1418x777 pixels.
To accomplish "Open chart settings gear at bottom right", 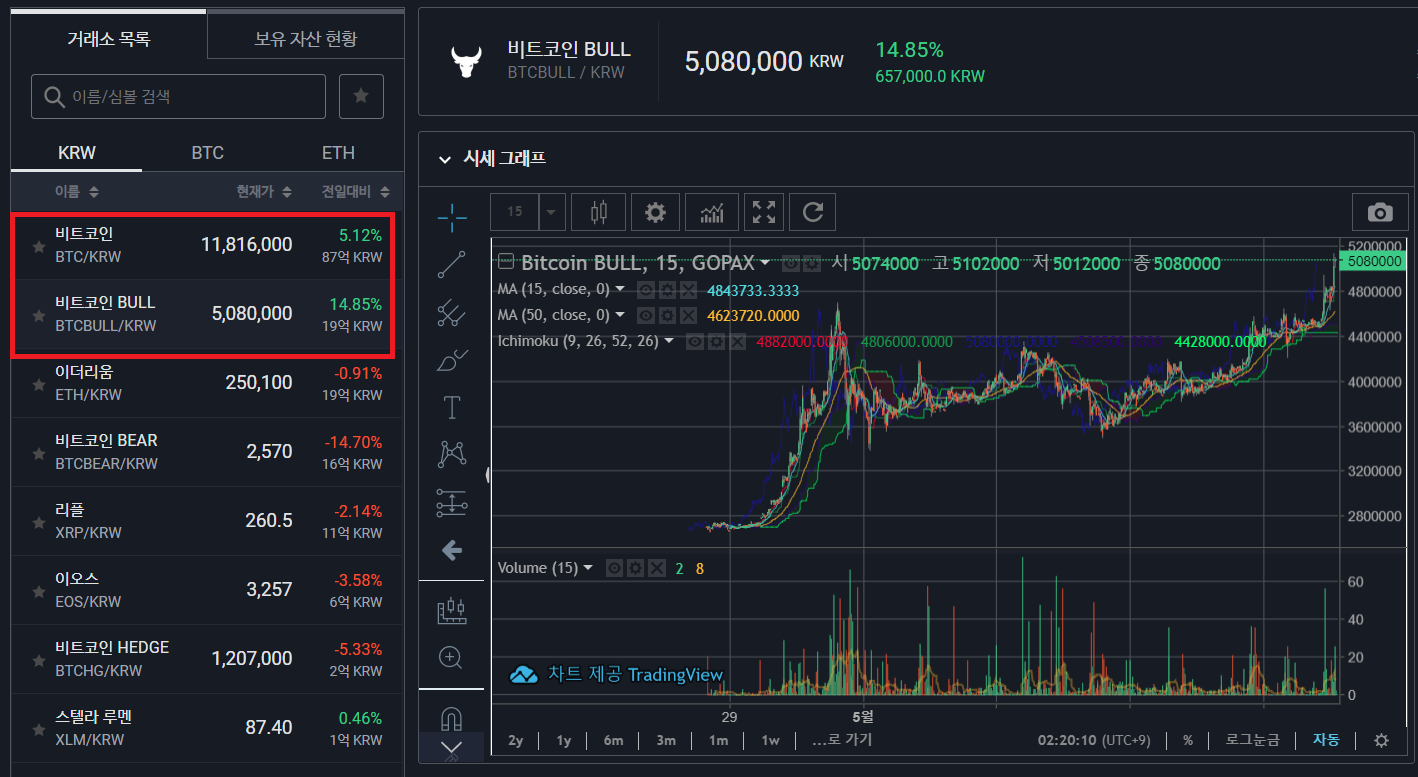I will pos(1381,741).
